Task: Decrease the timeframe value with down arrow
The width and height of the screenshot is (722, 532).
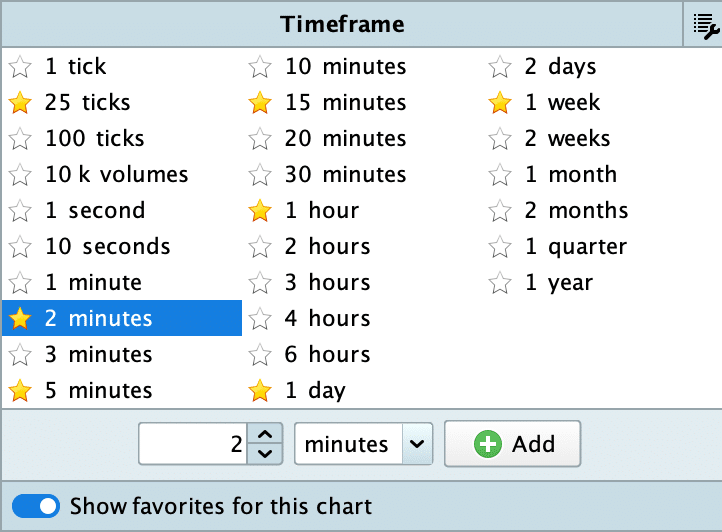Action: (x=263, y=454)
